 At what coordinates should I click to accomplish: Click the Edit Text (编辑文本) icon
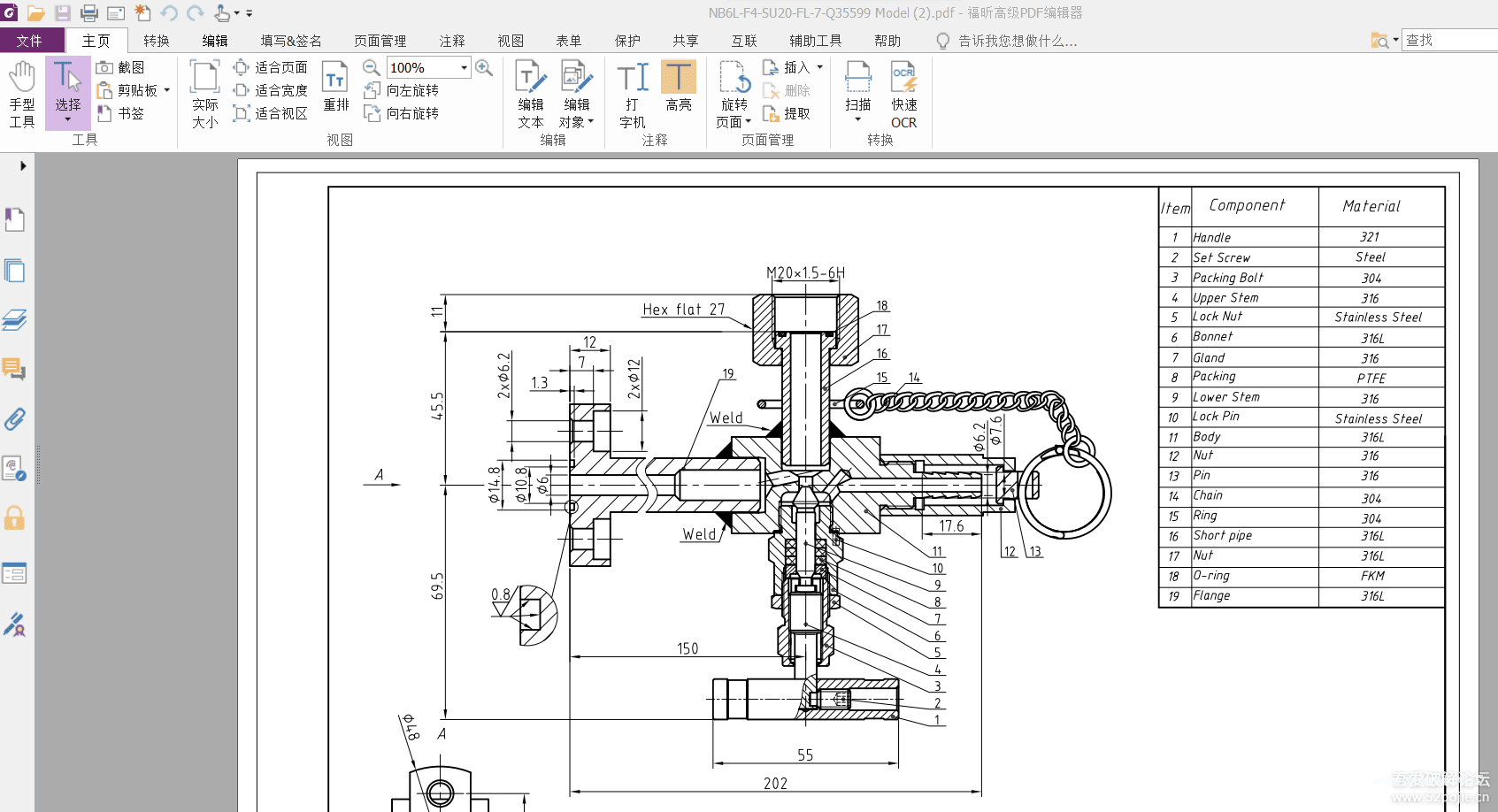pyautogui.click(x=530, y=93)
